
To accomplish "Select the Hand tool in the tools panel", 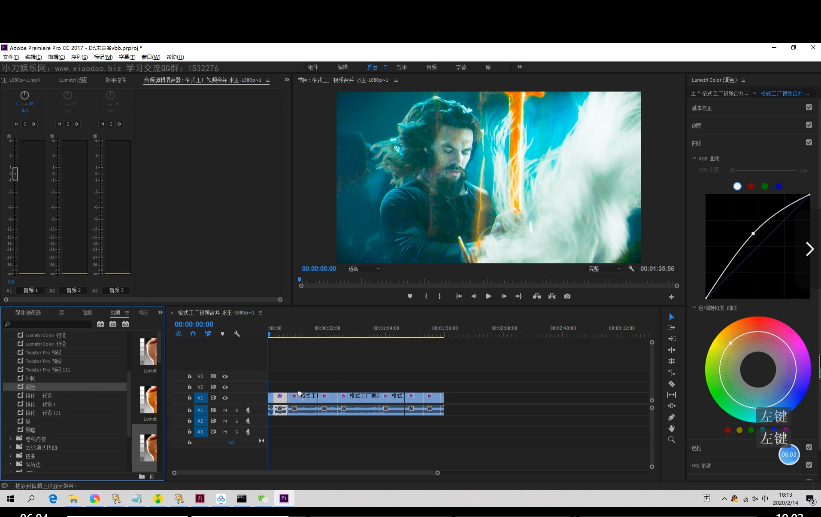I will (671, 428).
